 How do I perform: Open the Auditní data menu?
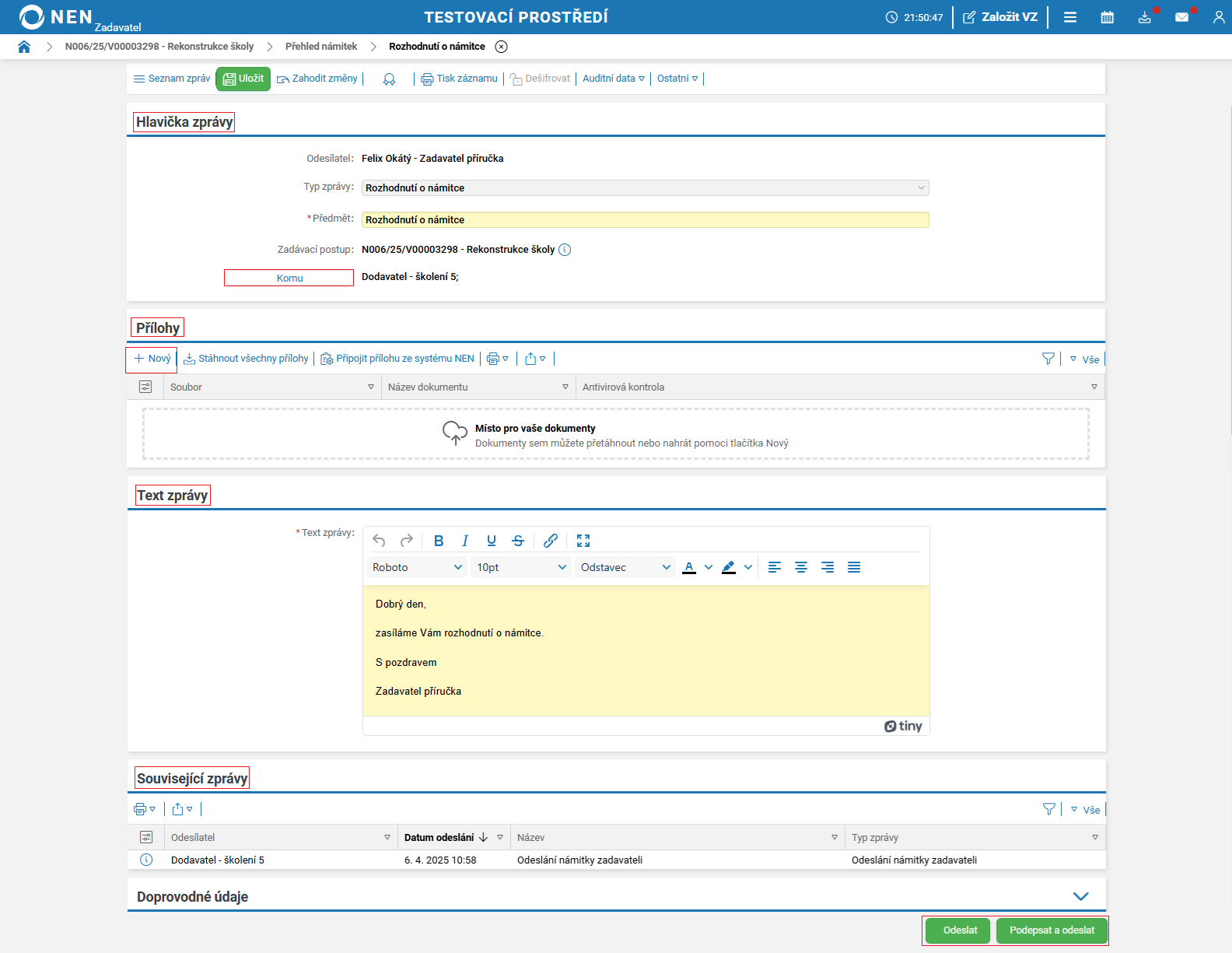[613, 79]
